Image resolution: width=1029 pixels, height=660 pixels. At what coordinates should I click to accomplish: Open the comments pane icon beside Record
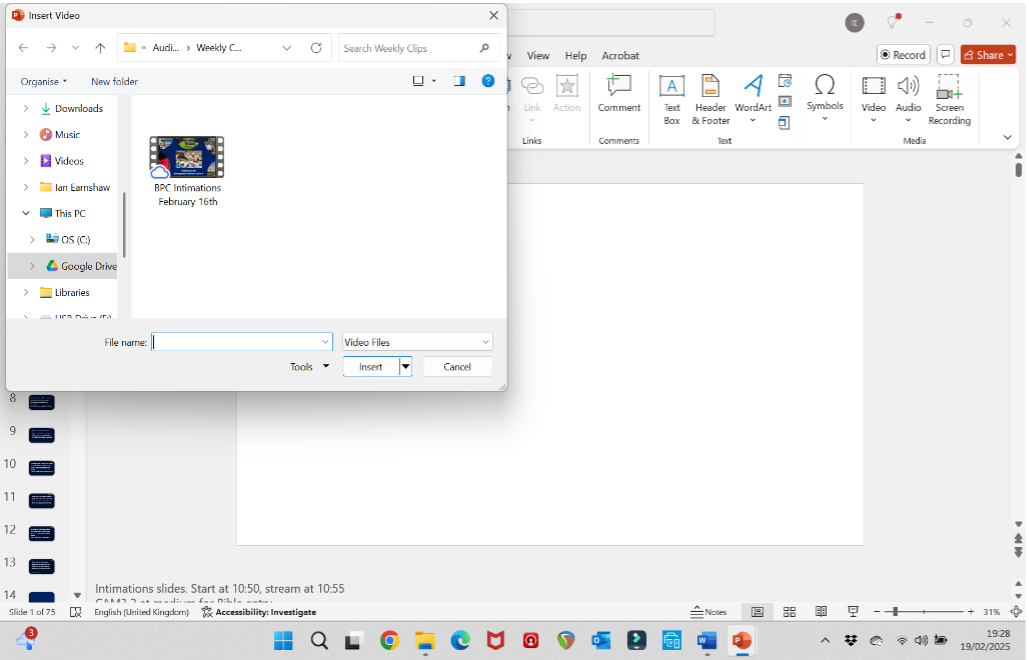[945, 54]
